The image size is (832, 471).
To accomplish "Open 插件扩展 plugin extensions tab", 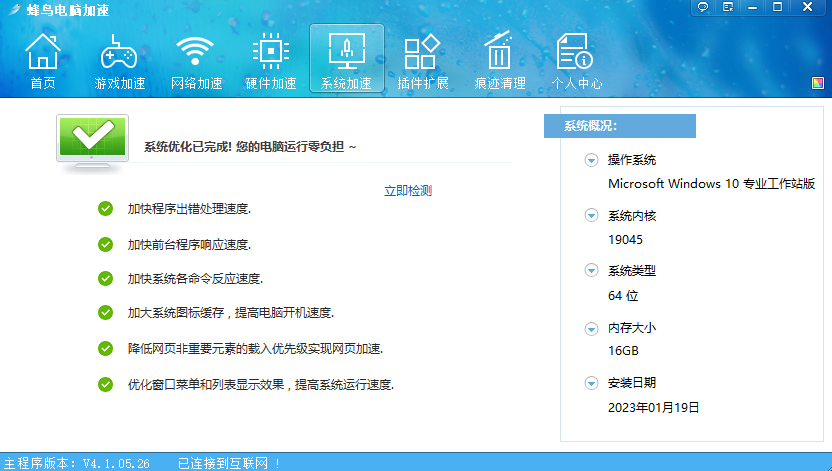I will point(423,62).
